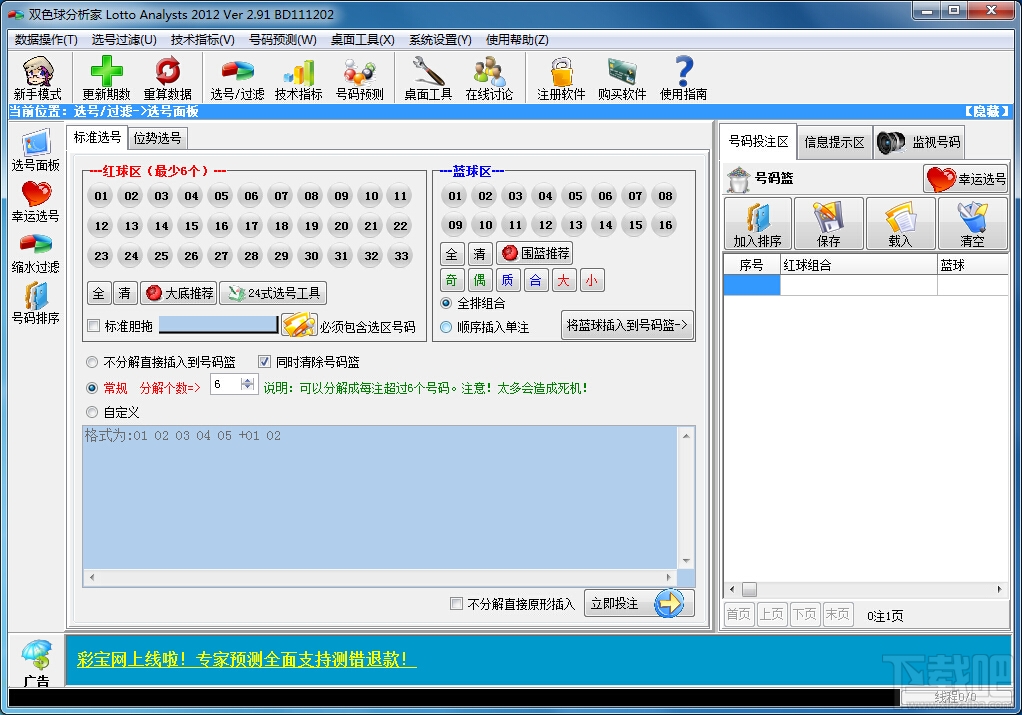Uncheck 同时清除号码篮 checkbox
1022x715 pixels.
(264, 362)
